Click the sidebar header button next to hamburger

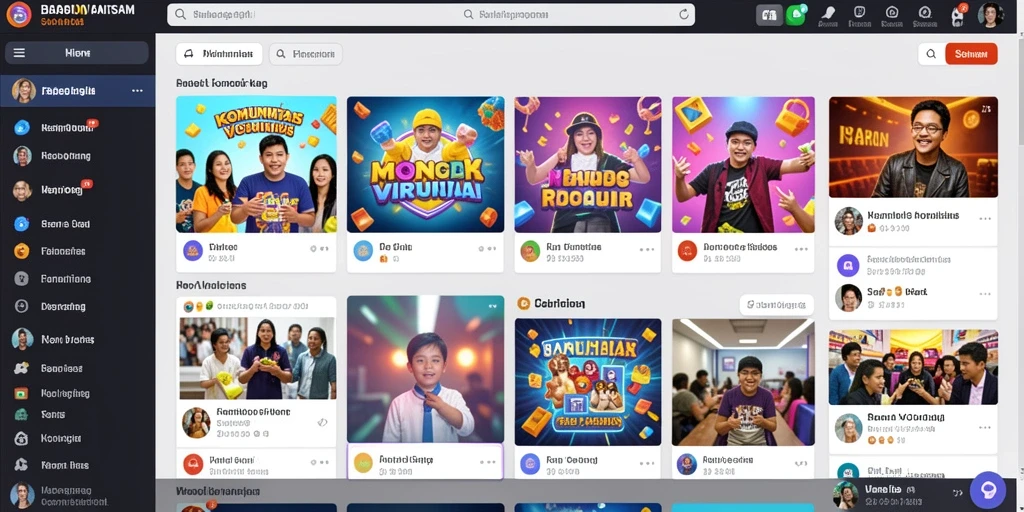pyautogui.click(x=77, y=53)
